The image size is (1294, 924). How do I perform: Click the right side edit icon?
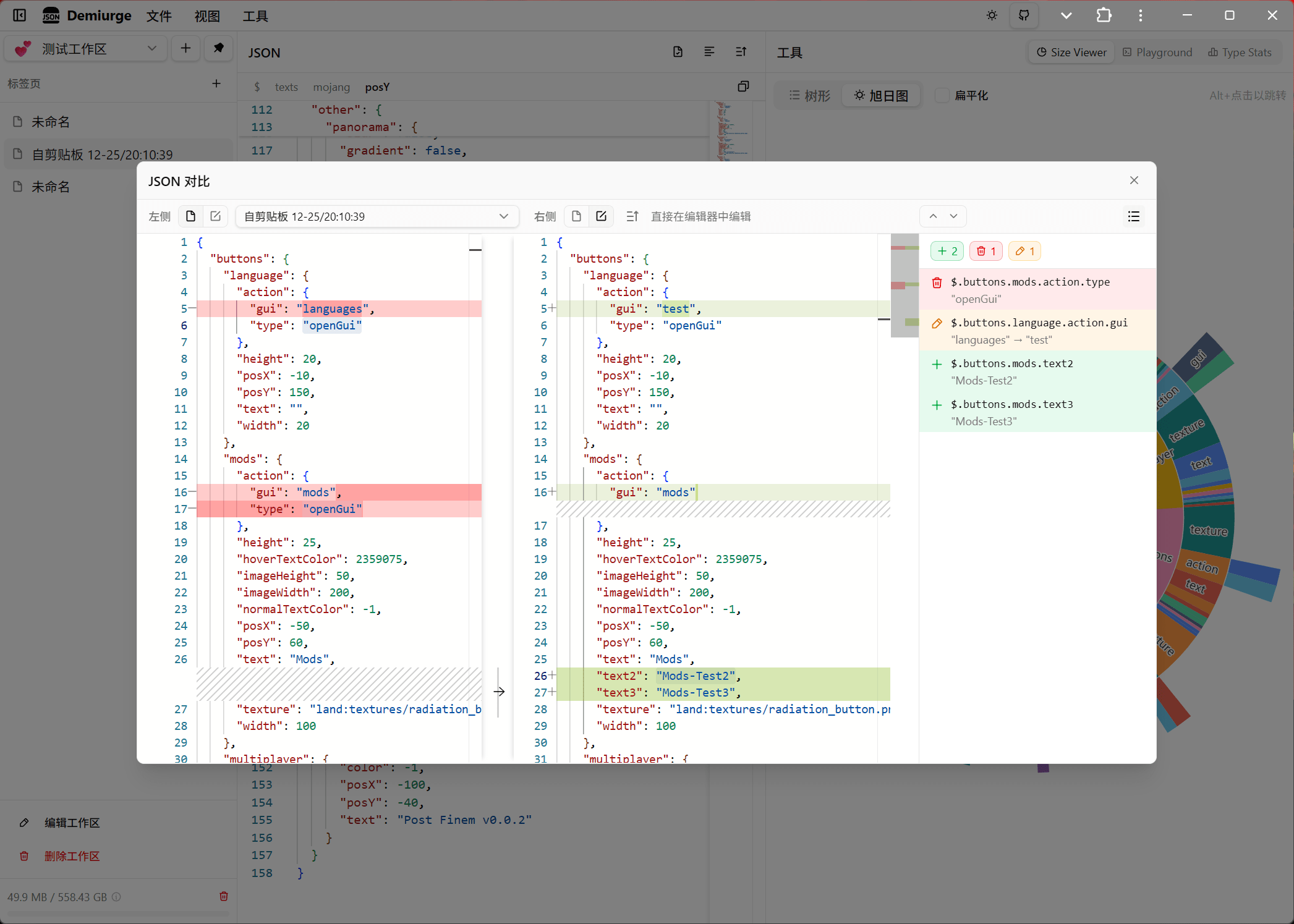click(601, 216)
